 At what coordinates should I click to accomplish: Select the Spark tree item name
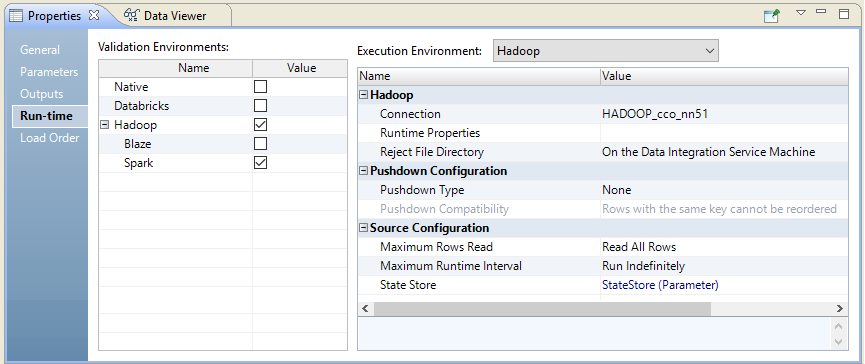click(139, 163)
